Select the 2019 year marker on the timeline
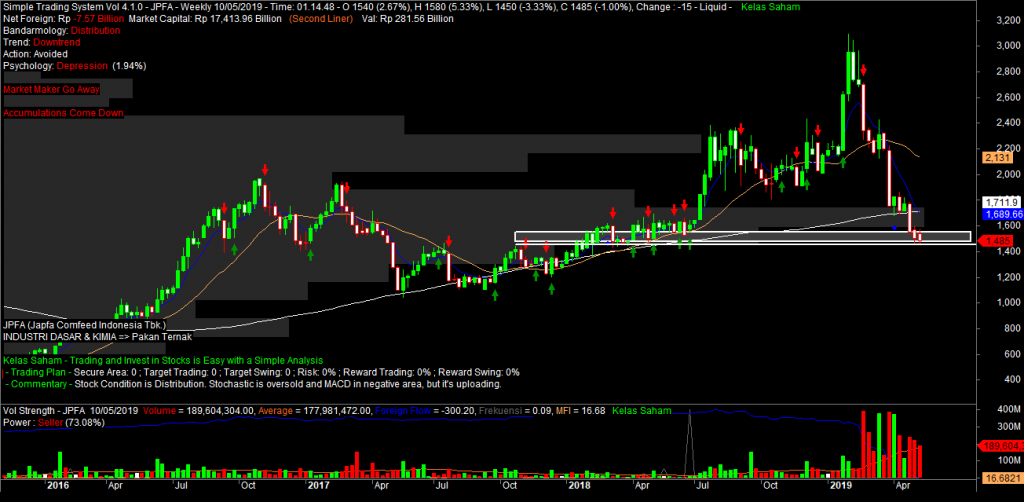Screen dimensions: 1024x502 click(x=838, y=484)
